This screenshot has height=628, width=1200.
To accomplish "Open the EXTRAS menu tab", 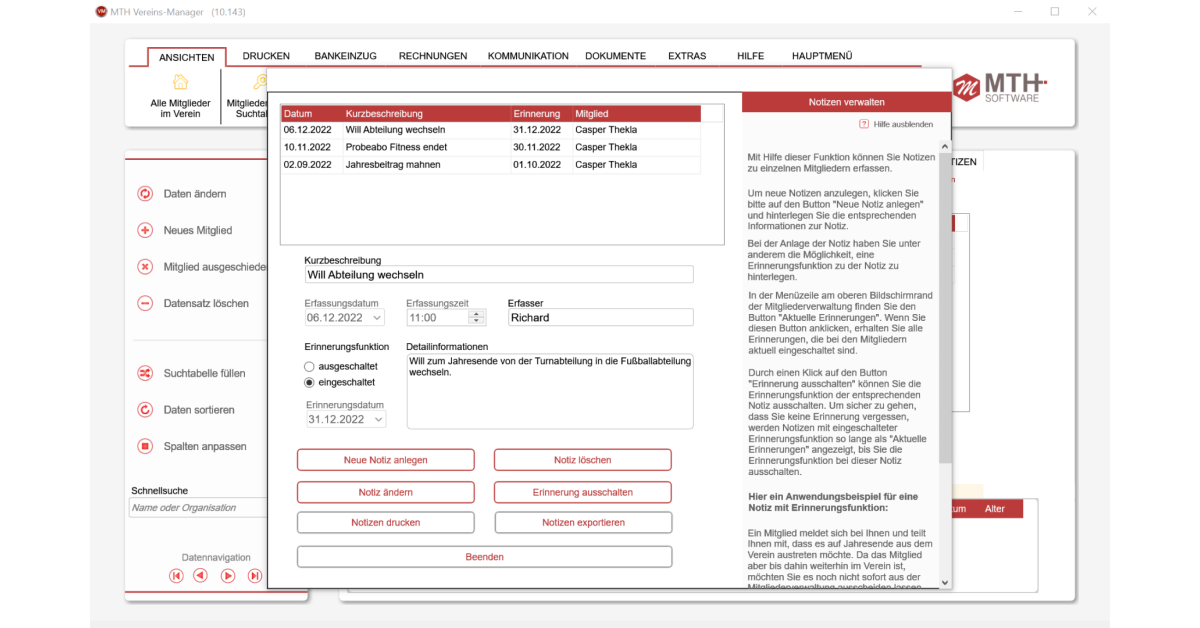I will pyautogui.click(x=687, y=56).
